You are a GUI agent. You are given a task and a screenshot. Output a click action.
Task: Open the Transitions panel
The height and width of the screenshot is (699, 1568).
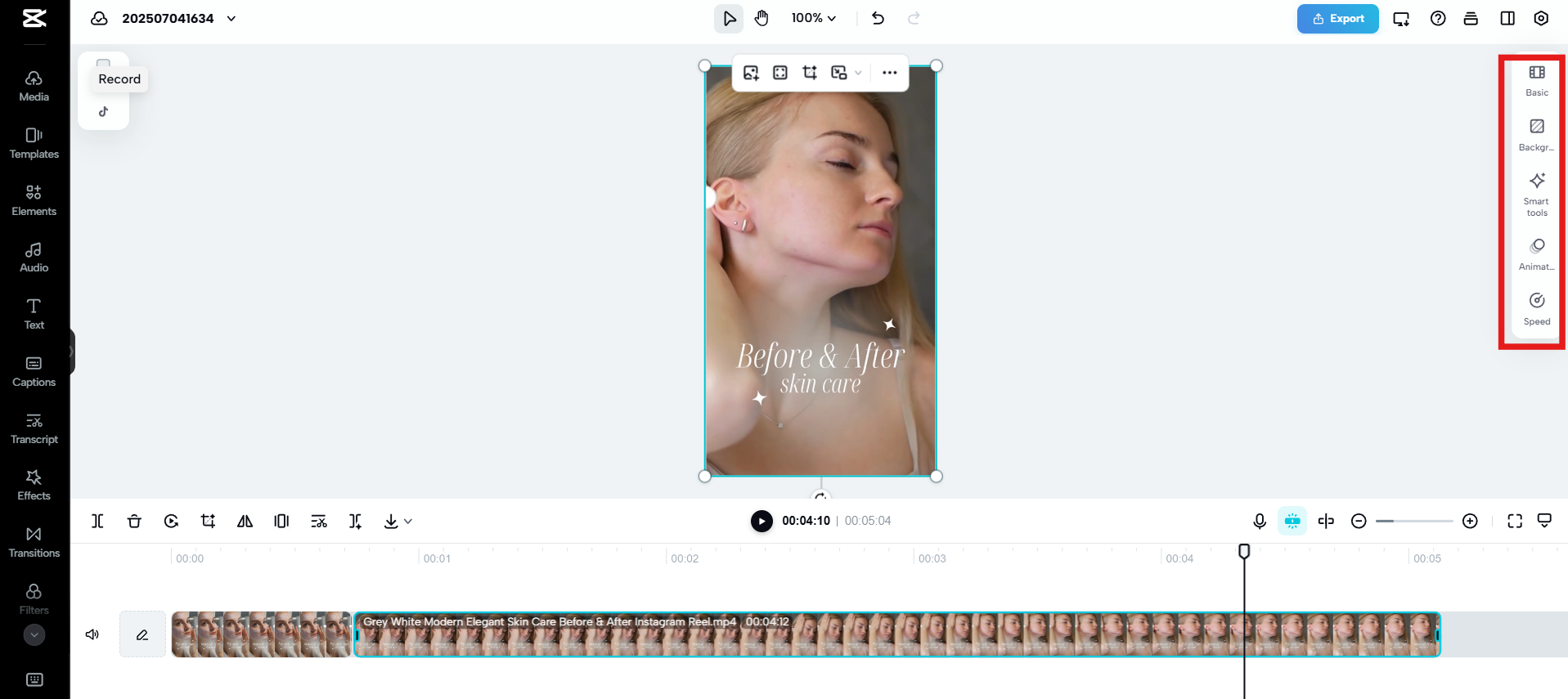click(x=34, y=542)
